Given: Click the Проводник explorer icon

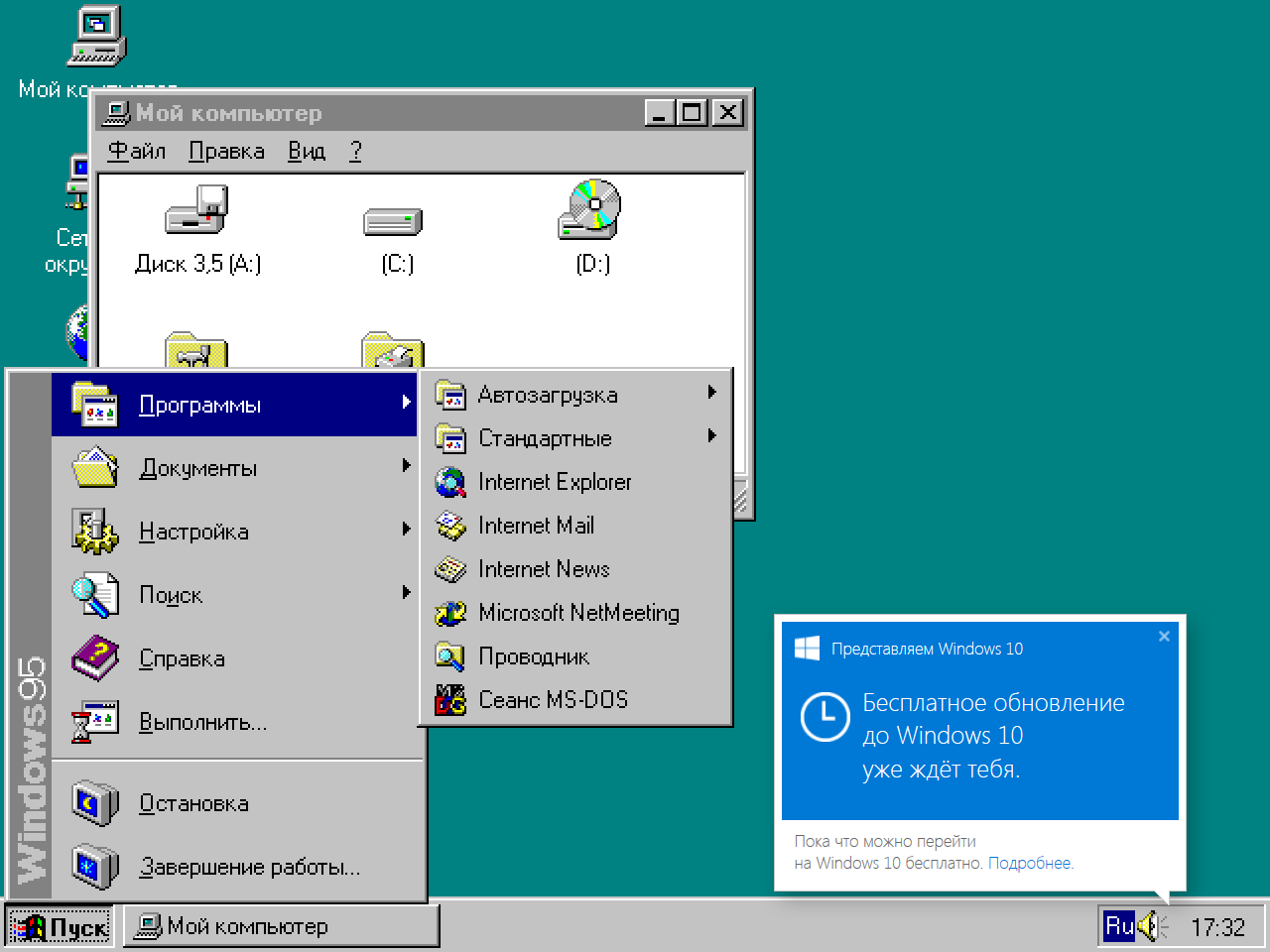Looking at the screenshot, I should pos(450,656).
